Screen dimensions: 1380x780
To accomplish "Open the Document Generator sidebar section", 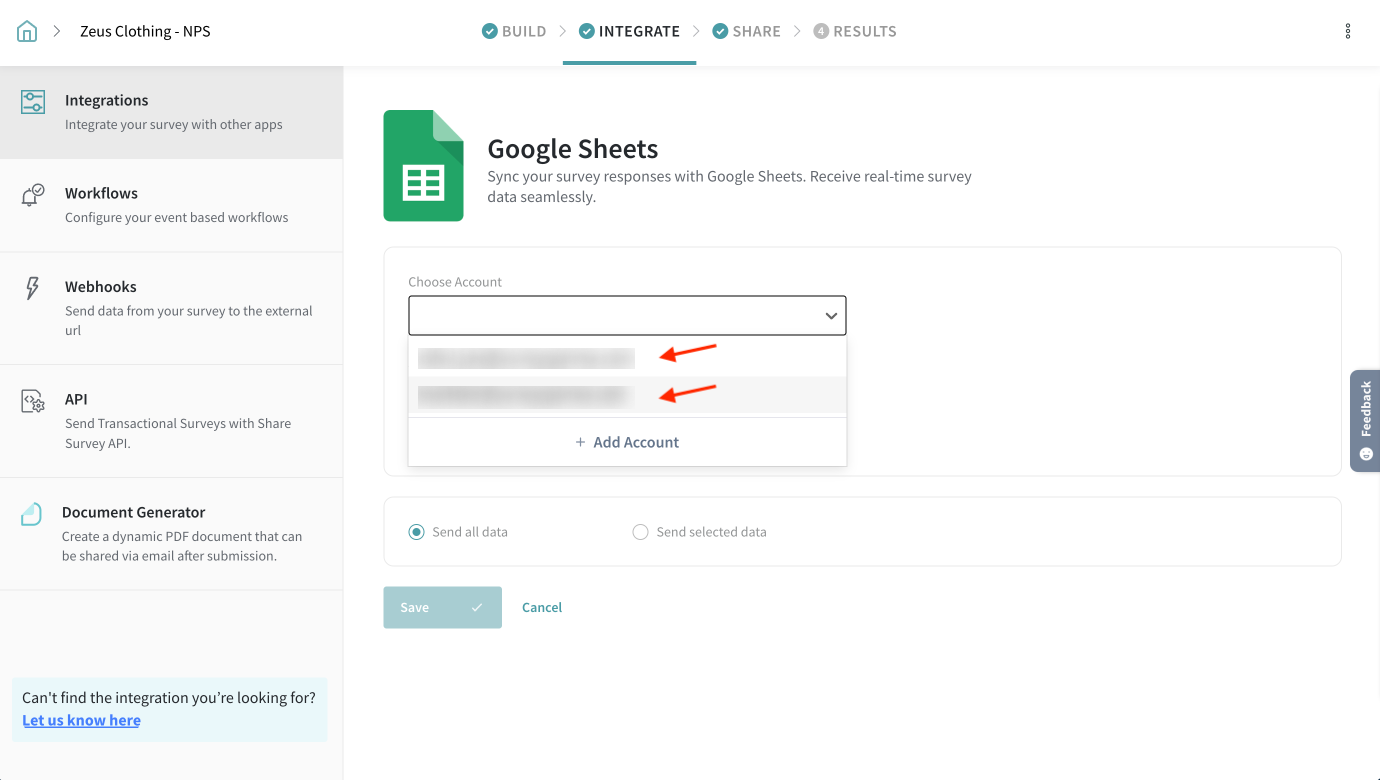I will coord(171,534).
